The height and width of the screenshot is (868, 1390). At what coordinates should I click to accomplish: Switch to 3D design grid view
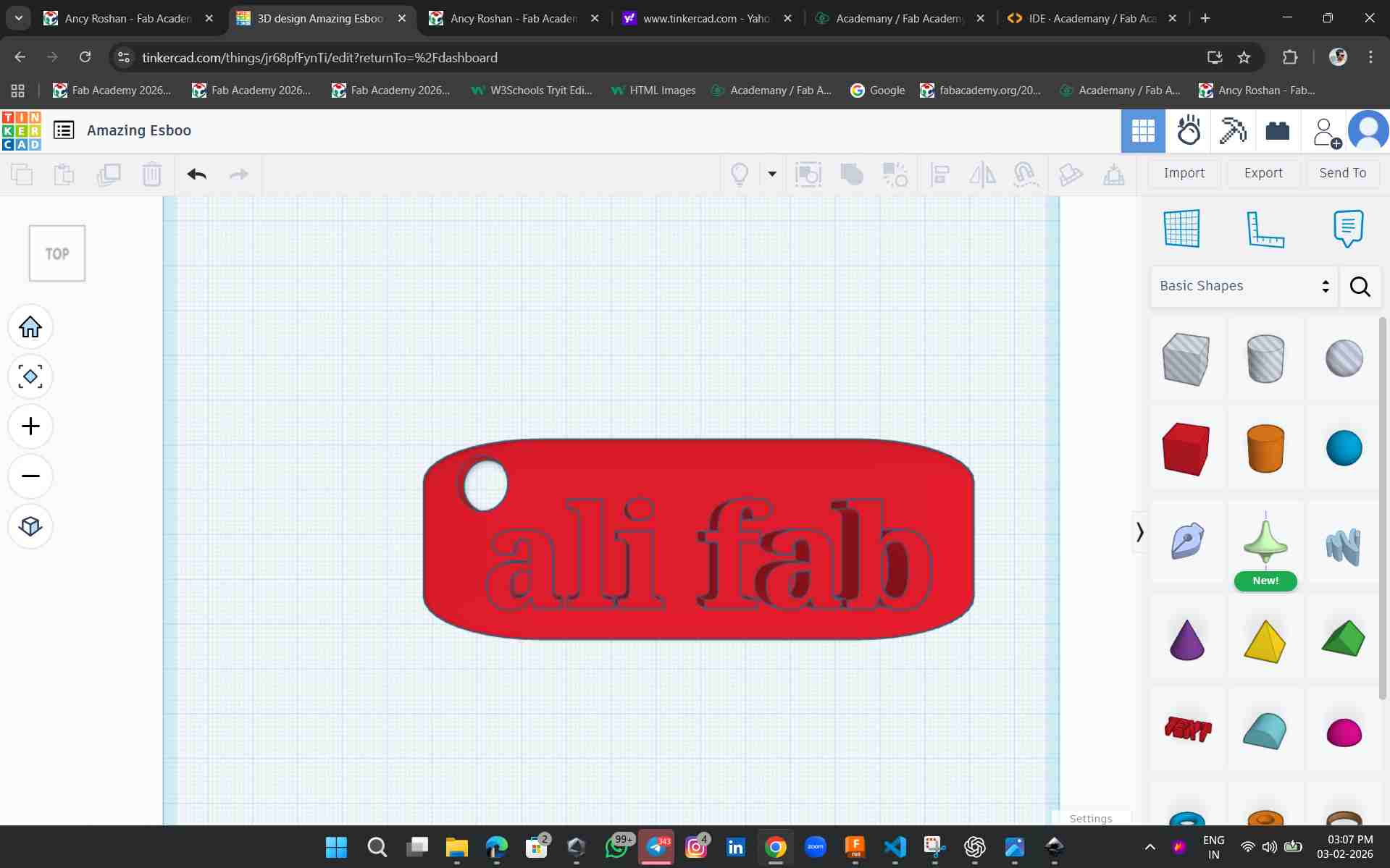1143,131
